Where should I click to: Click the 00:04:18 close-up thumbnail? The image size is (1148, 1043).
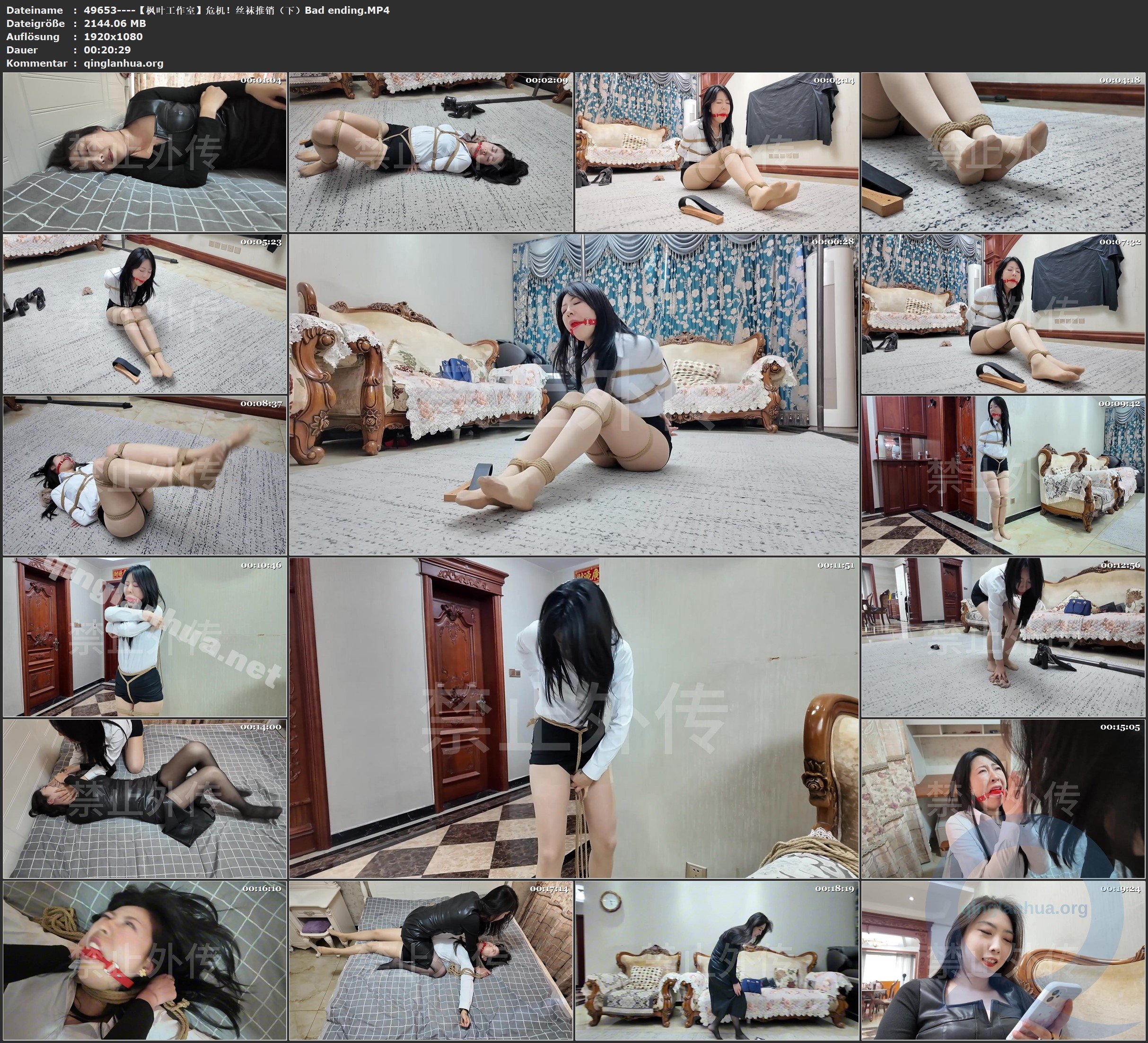point(1003,152)
